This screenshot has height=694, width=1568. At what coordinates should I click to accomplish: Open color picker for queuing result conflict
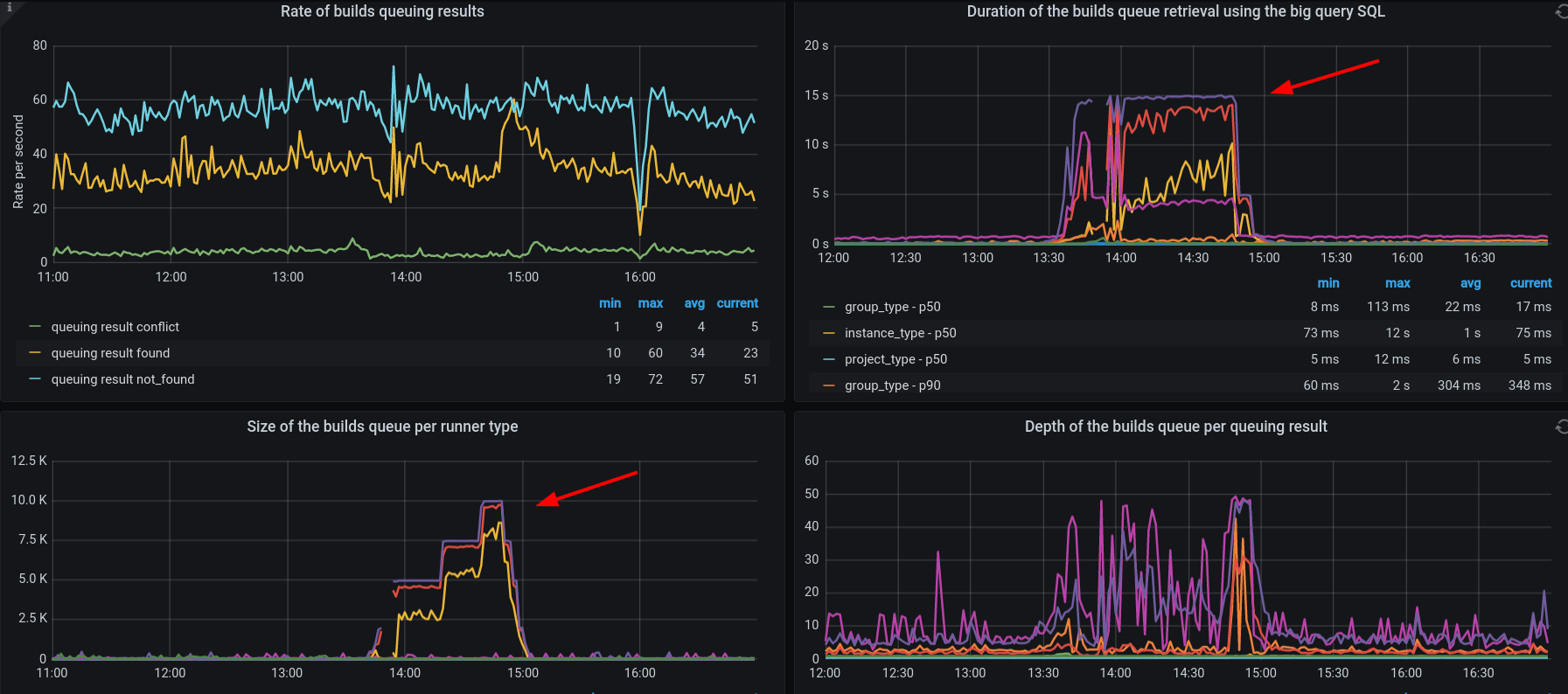(35, 327)
